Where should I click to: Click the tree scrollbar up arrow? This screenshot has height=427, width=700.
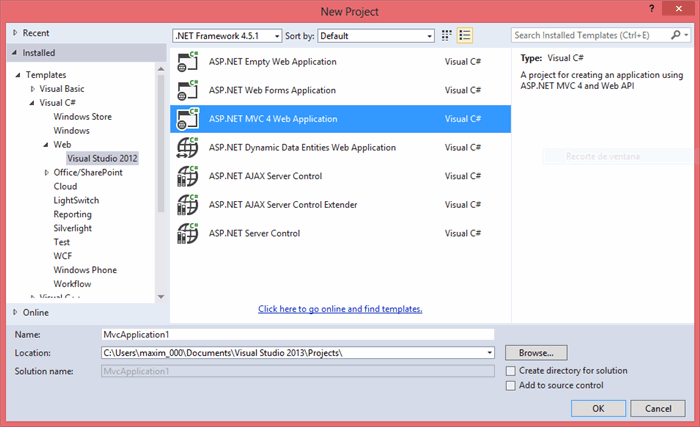[161, 69]
